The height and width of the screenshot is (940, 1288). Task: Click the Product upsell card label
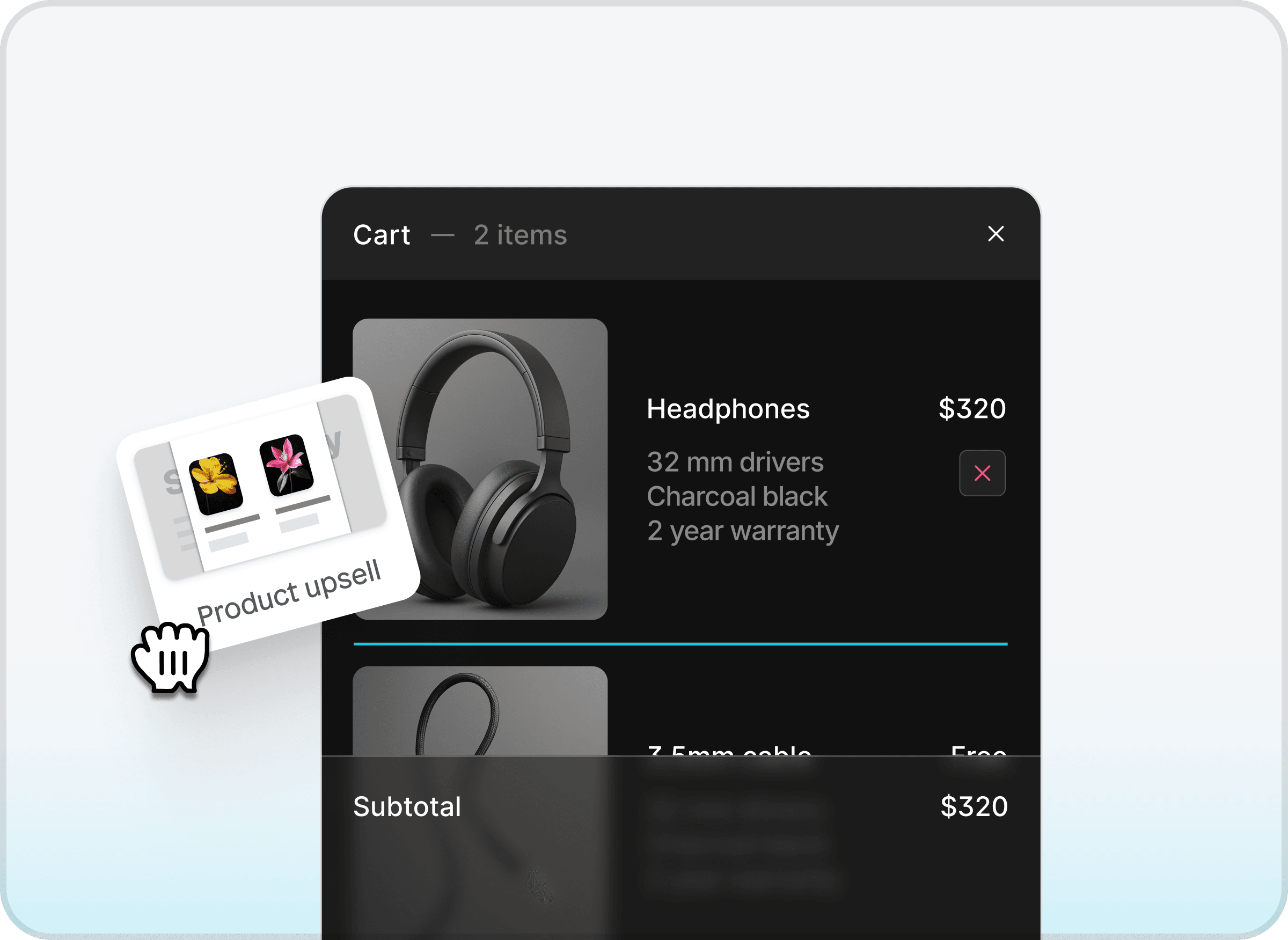tap(289, 592)
